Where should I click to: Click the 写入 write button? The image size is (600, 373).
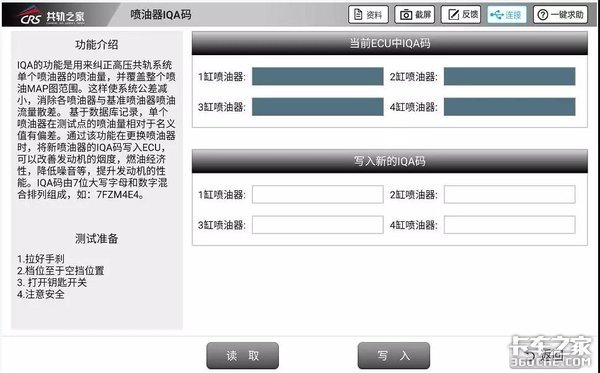pyautogui.click(x=394, y=356)
